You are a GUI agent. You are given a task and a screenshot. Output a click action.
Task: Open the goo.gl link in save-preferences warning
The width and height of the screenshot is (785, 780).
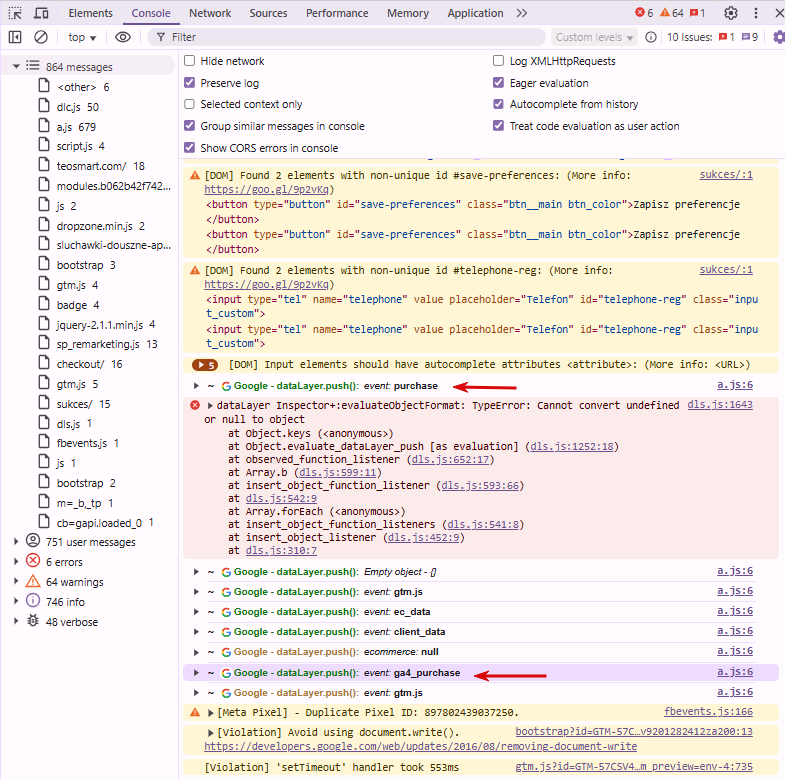tap(266, 190)
